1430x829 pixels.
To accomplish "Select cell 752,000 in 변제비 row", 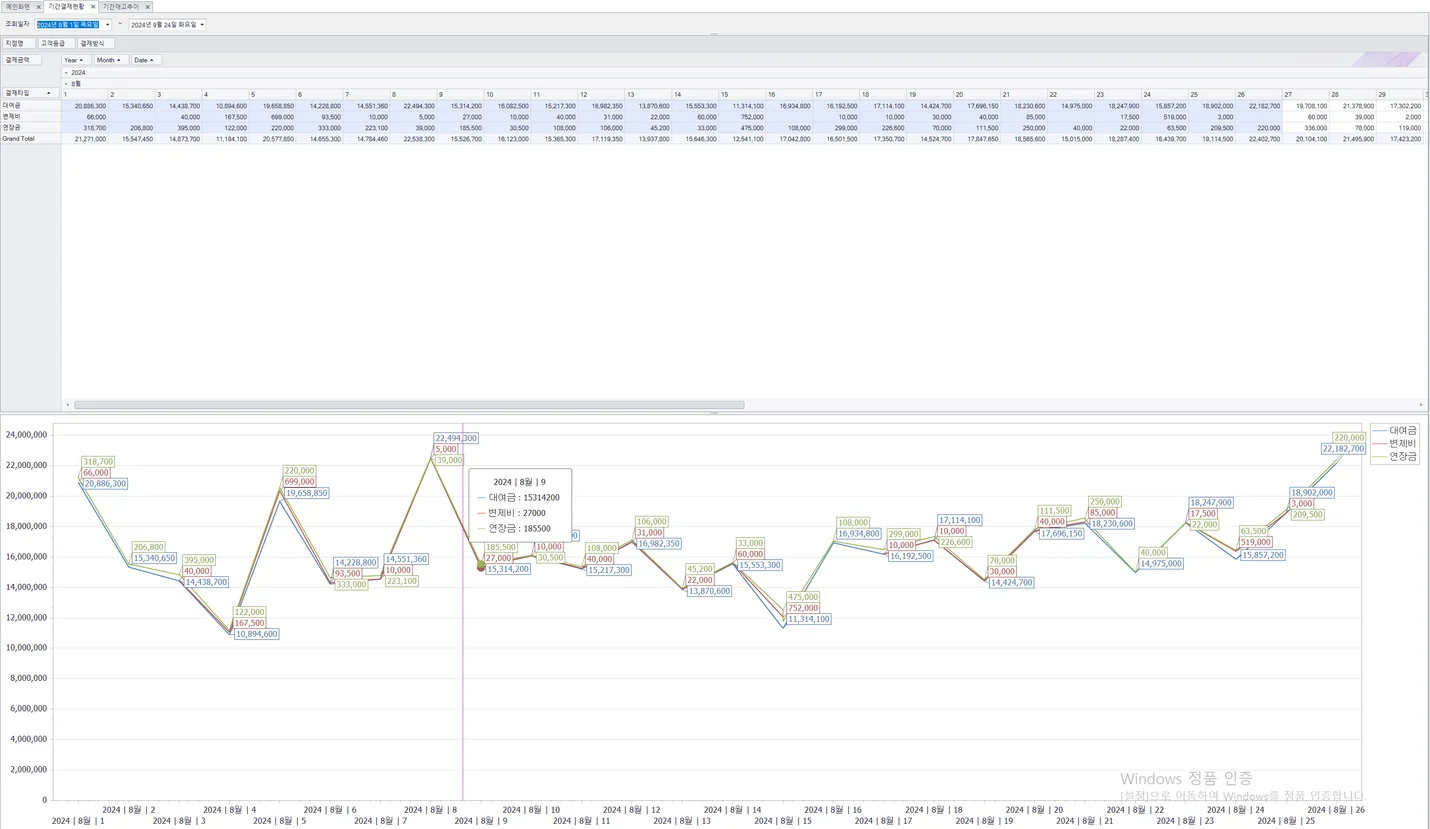I will 742,116.
